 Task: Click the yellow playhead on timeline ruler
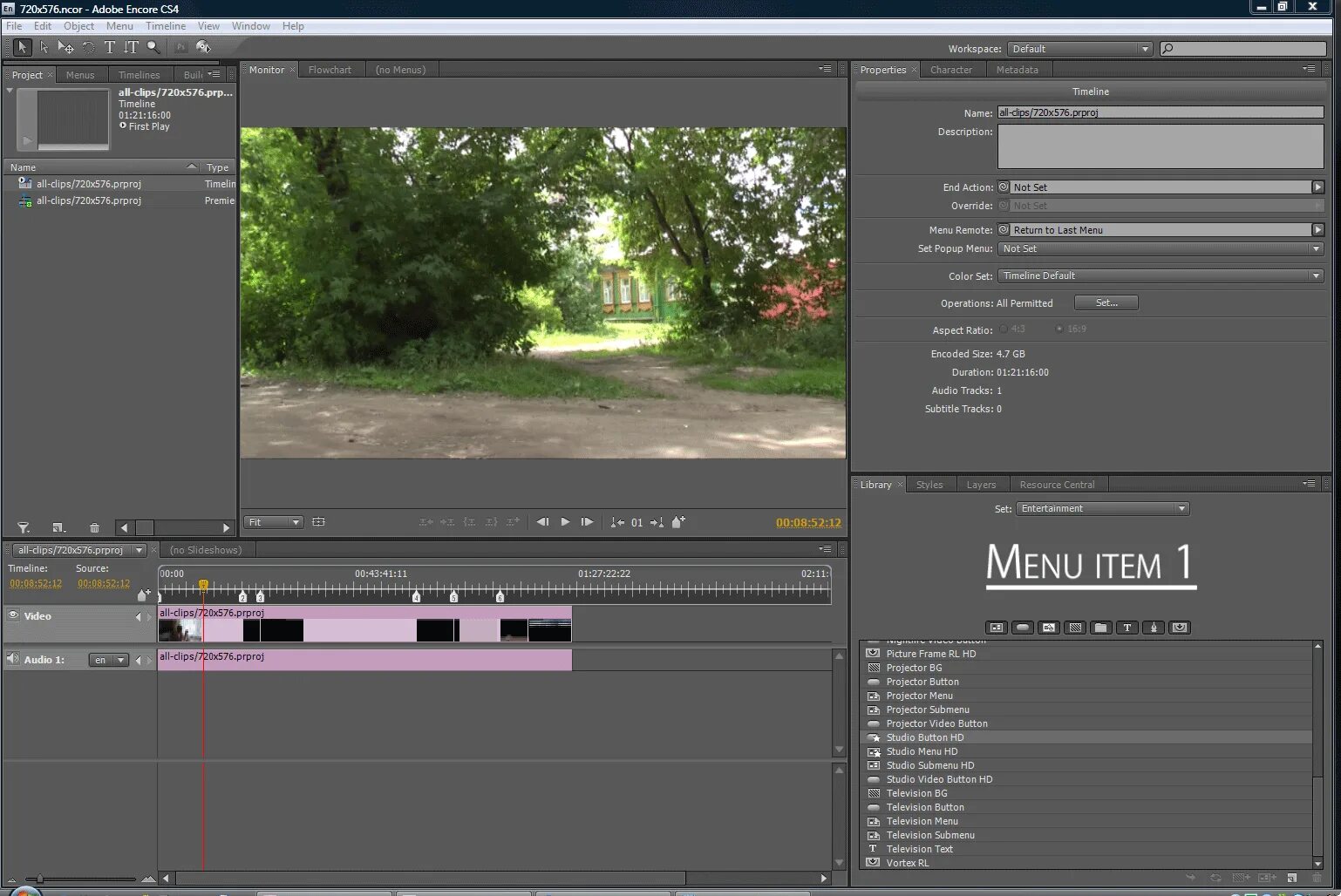click(x=203, y=586)
